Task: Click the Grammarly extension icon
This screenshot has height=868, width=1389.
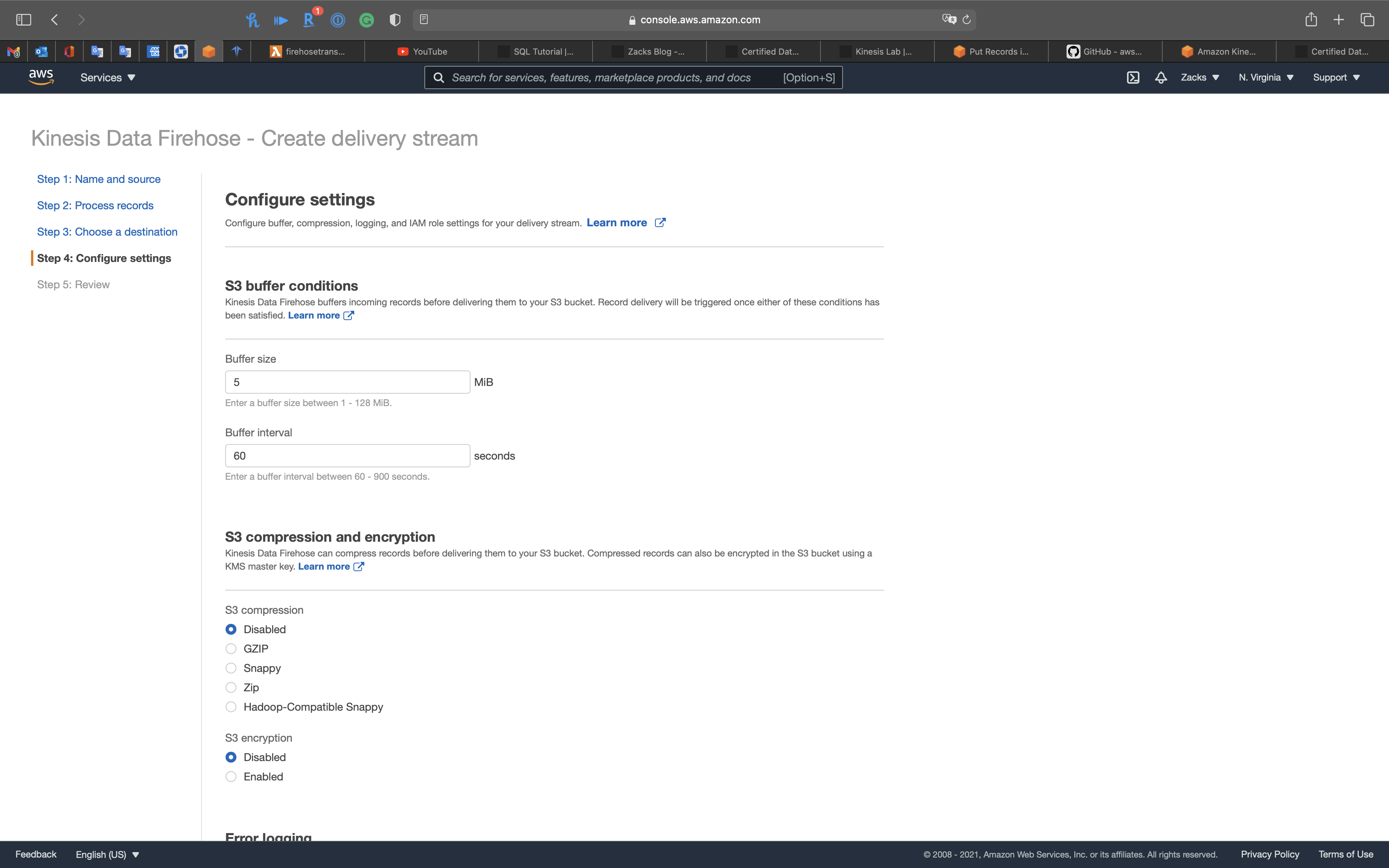Action: (366, 21)
